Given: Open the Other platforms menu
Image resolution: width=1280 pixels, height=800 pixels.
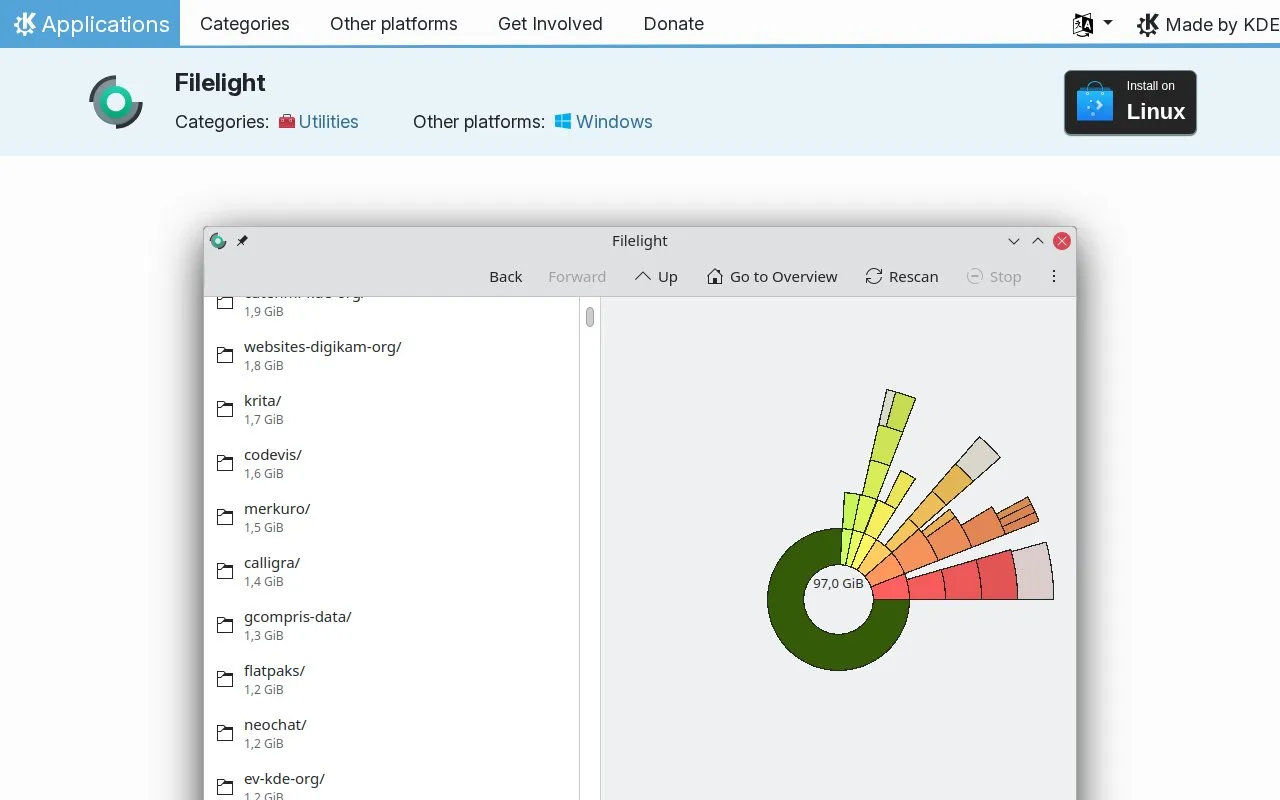Looking at the screenshot, I should click(x=394, y=24).
